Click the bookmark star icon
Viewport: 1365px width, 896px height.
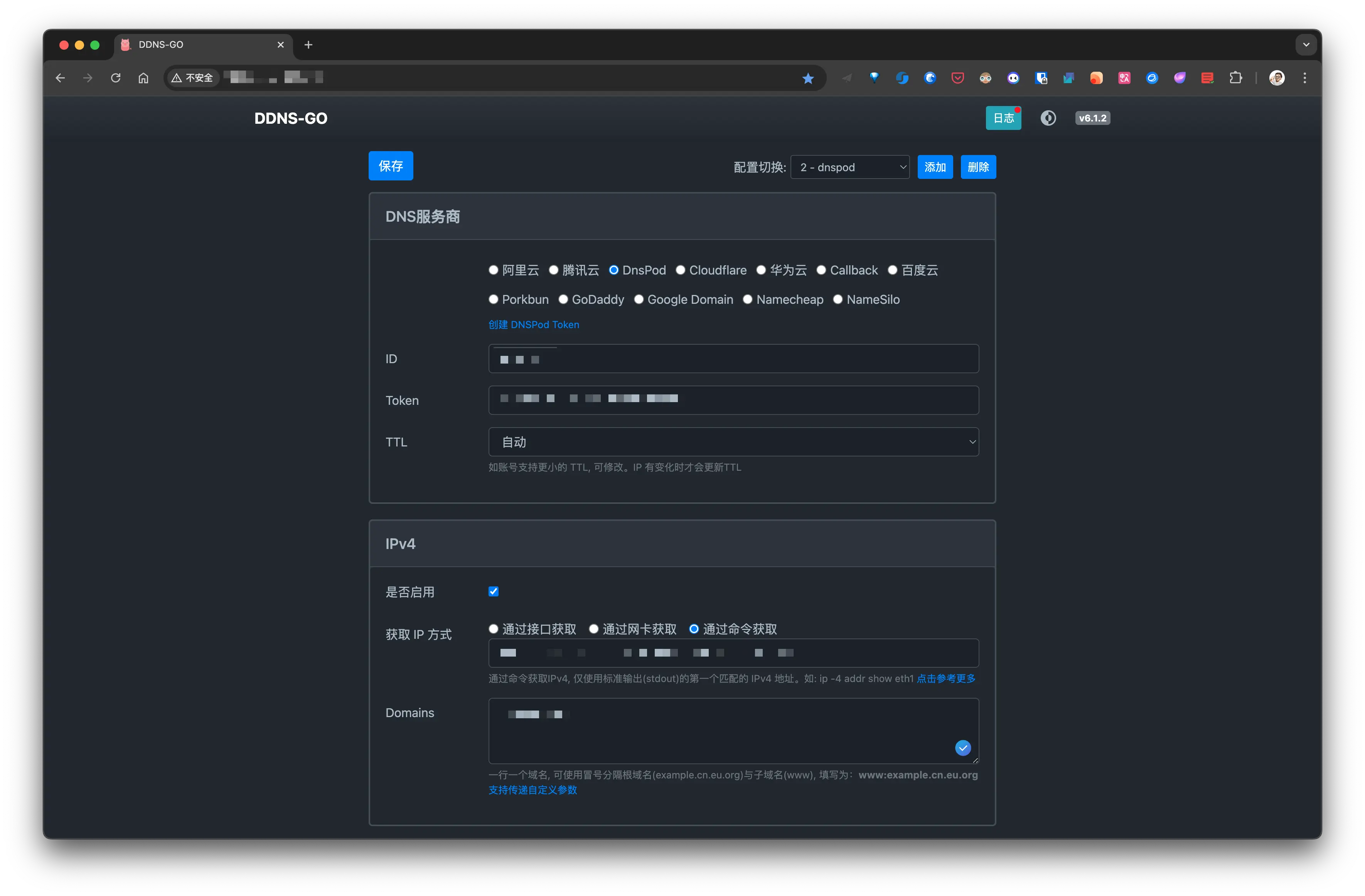pyautogui.click(x=807, y=78)
